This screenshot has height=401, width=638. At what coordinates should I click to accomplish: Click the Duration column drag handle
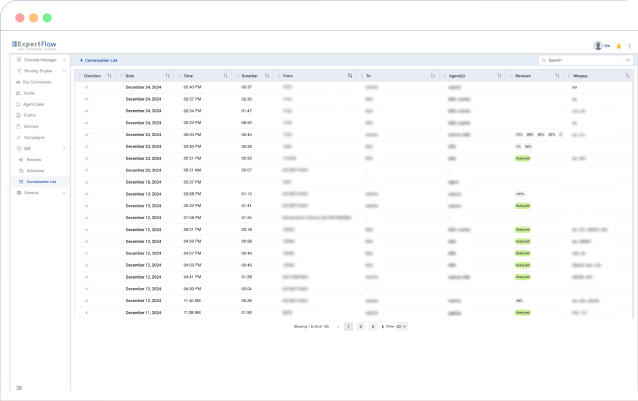tap(238, 76)
